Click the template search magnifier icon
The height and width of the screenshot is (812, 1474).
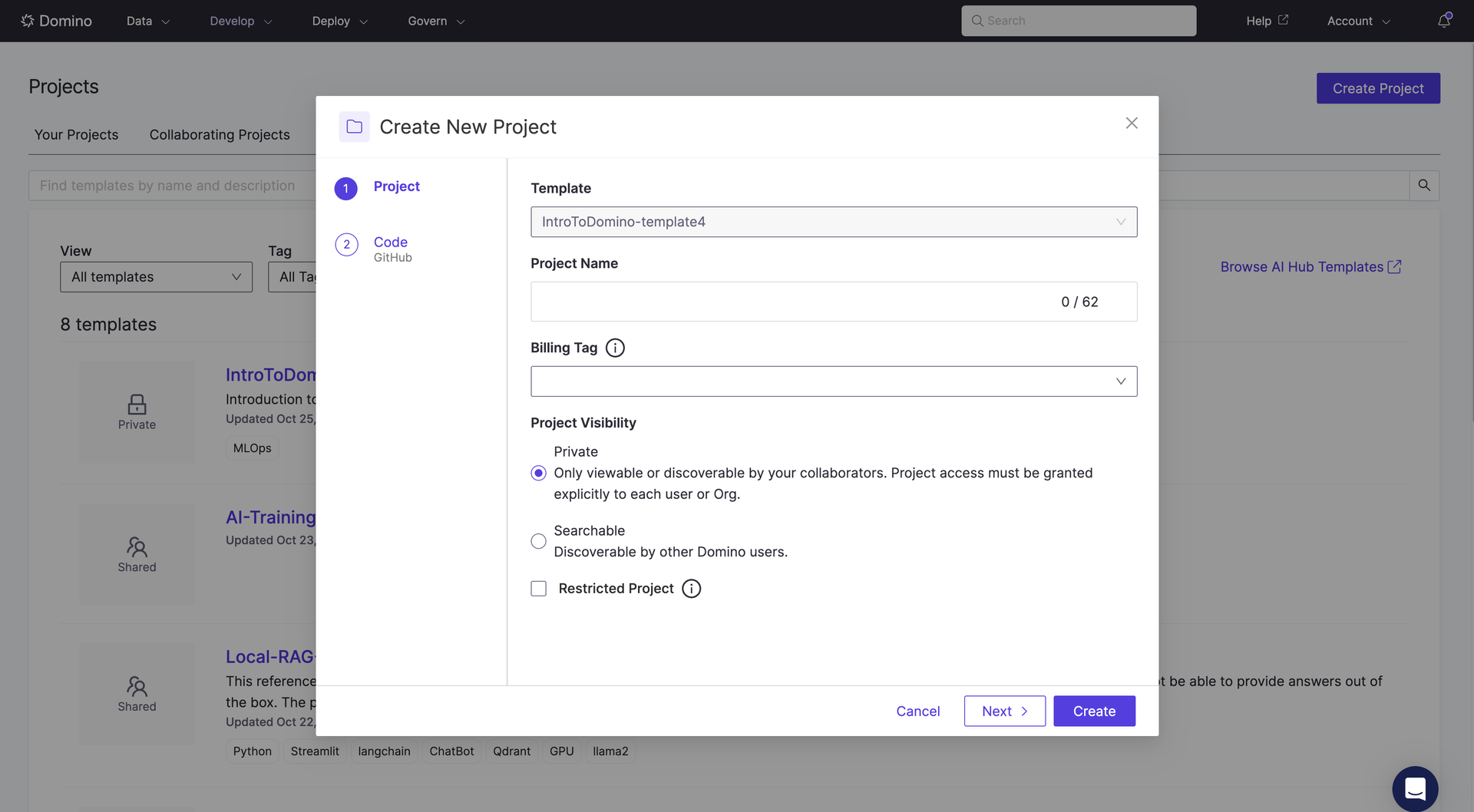pyautogui.click(x=1424, y=185)
